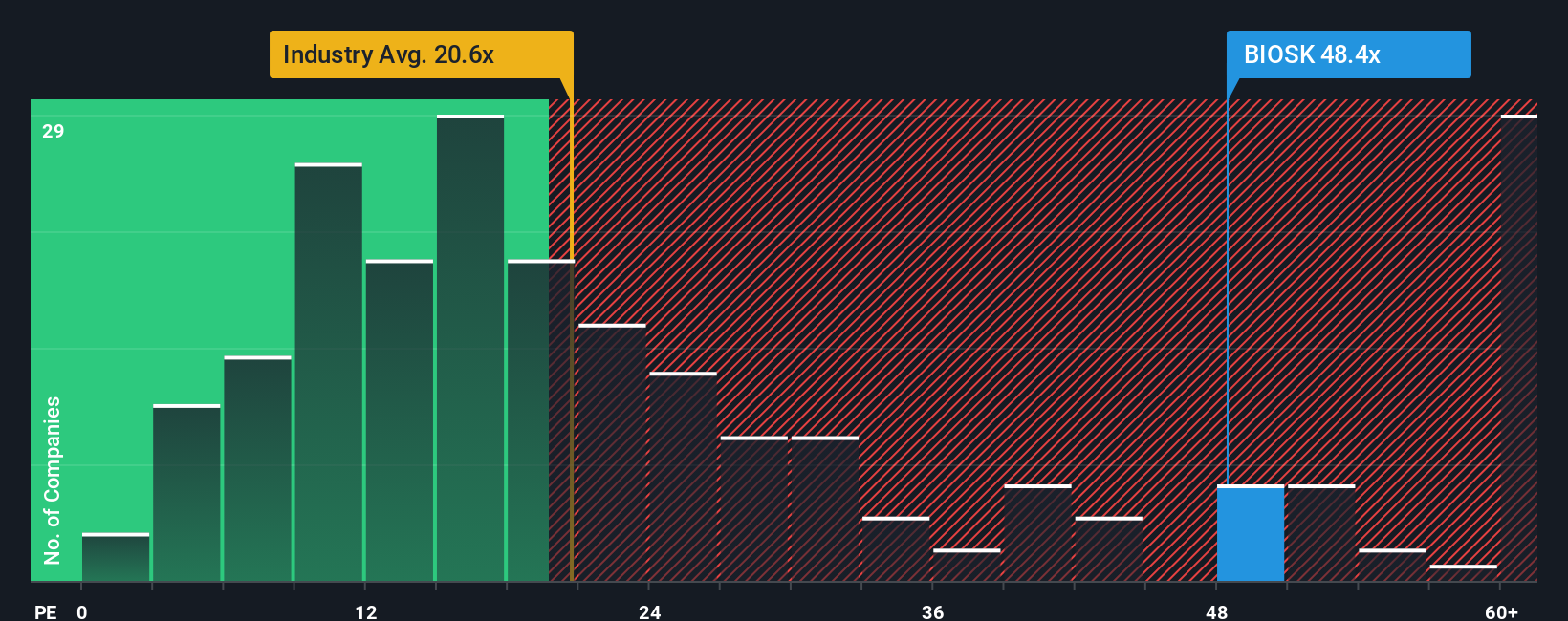The width and height of the screenshot is (1568, 621).
Task: Click the x-axis label 12
Action: [x=366, y=612]
